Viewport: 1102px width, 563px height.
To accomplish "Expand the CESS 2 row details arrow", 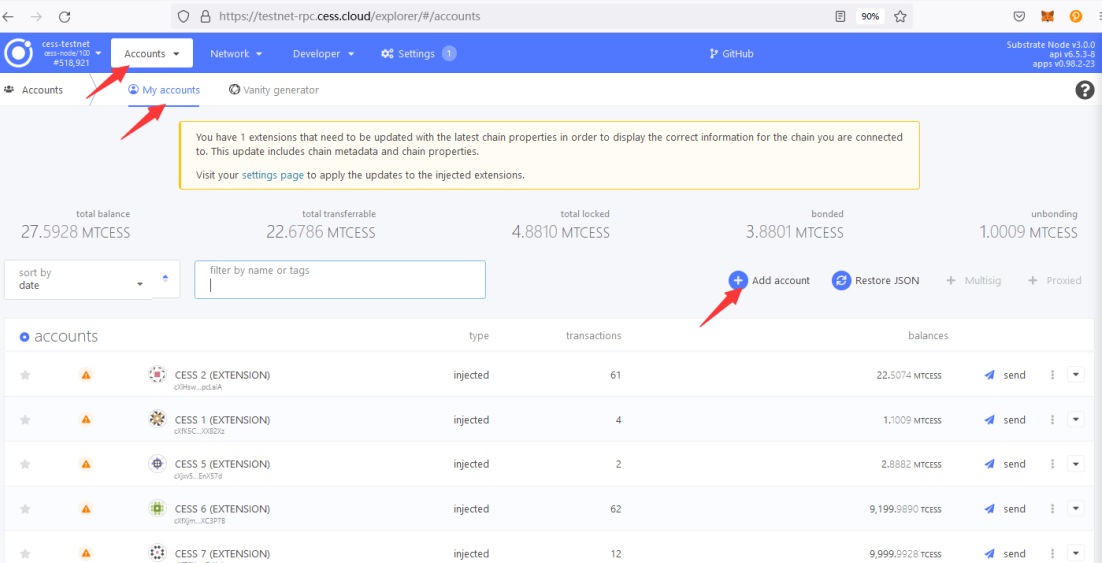I will [x=1076, y=375].
